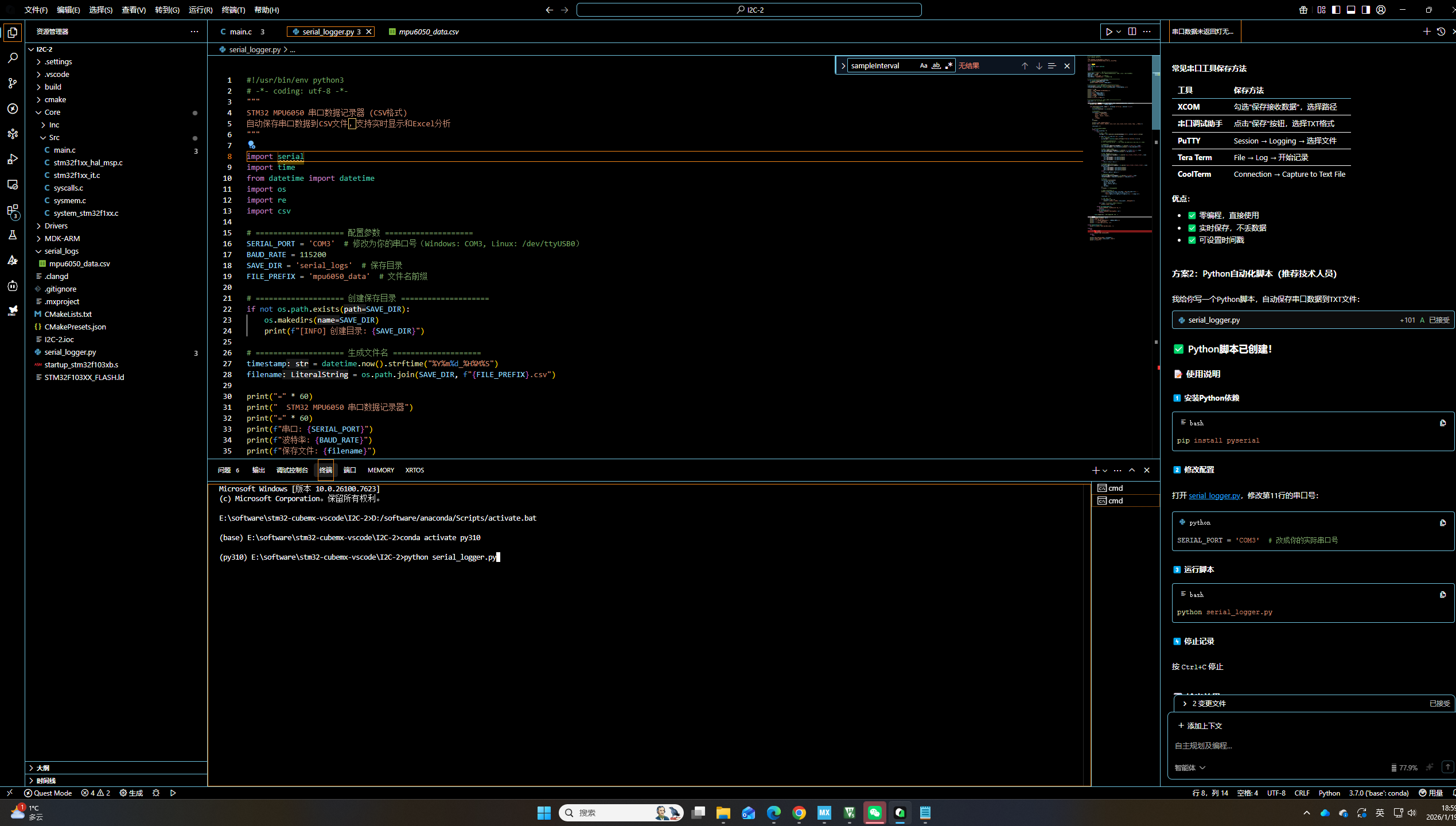The width and height of the screenshot is (1456, 826).
Task: Copy the pip install pyserial command
Action: pyautogui.click(x=1442, y=423)
